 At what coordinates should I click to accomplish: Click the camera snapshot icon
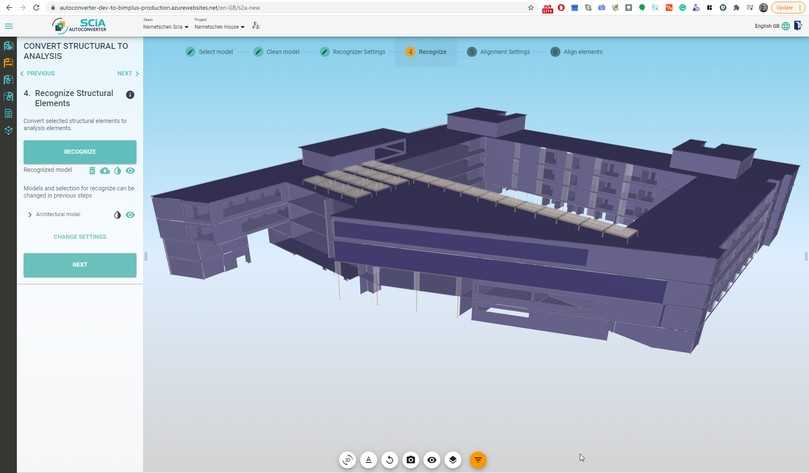click(x=411, y=460)
